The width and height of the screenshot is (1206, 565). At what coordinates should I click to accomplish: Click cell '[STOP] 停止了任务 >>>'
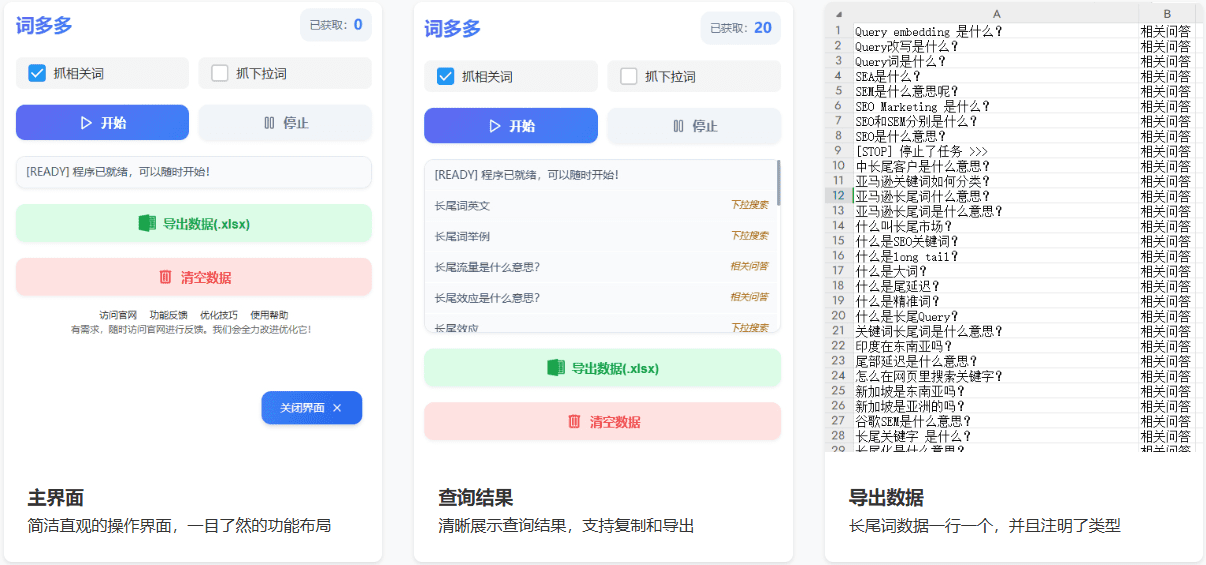[x=996, y=151]
